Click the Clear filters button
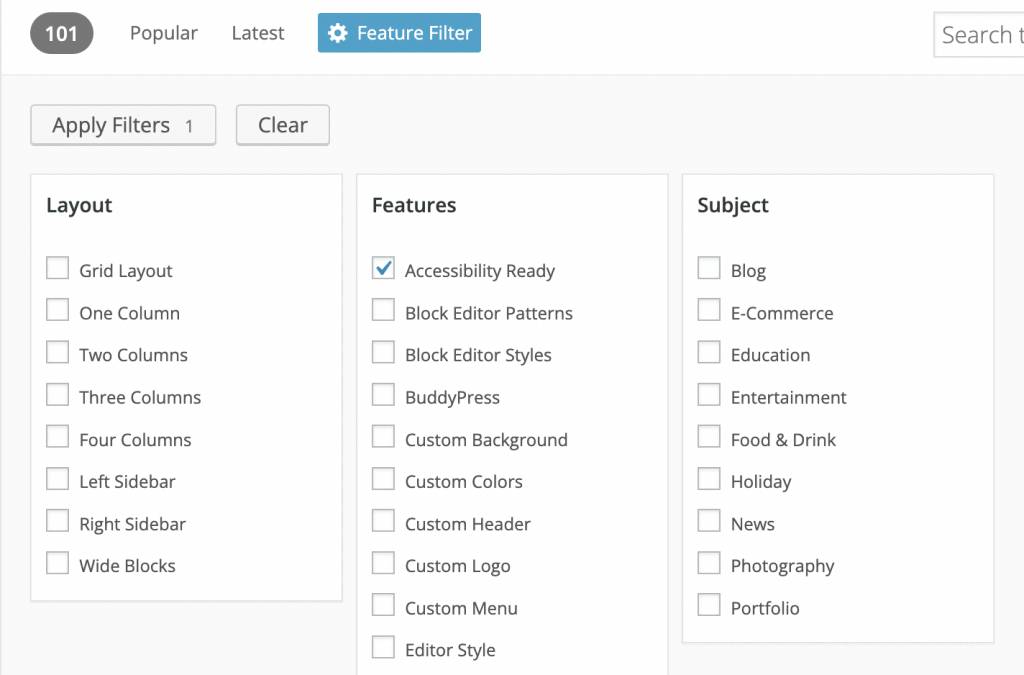Screen dimensions: 1024x675 (x=282, y=125)
